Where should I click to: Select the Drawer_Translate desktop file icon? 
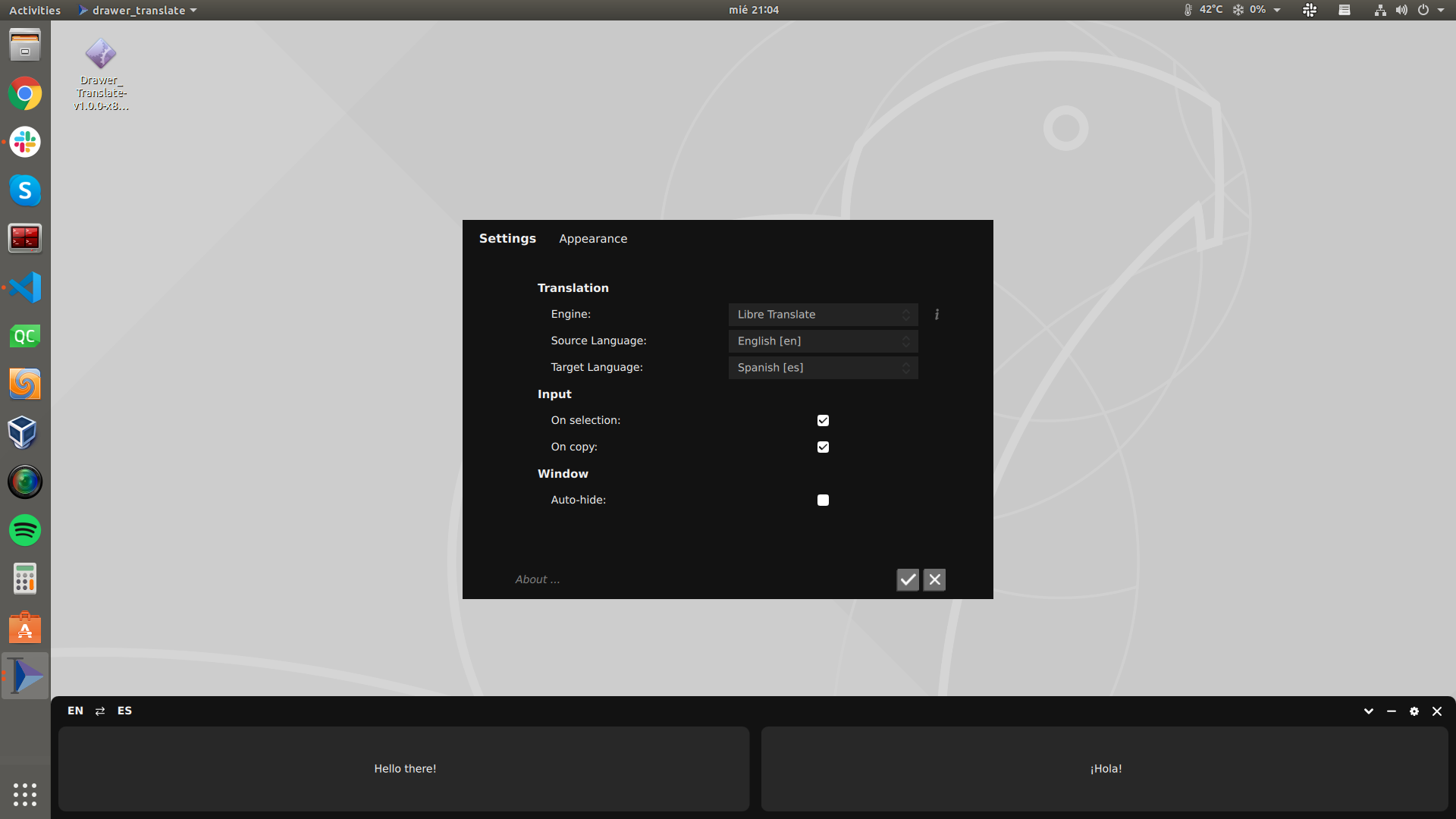101,74
